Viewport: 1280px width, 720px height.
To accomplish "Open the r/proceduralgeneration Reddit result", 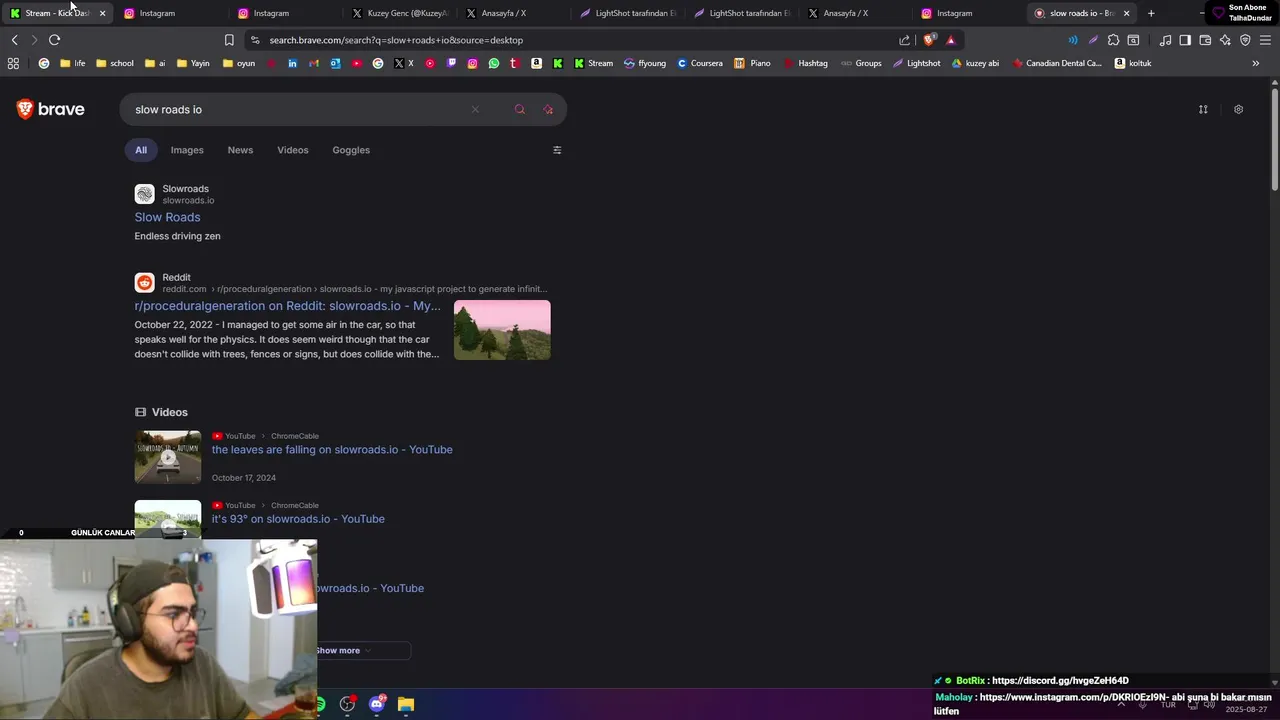I will pyautogui.click(x=287, y=306).
